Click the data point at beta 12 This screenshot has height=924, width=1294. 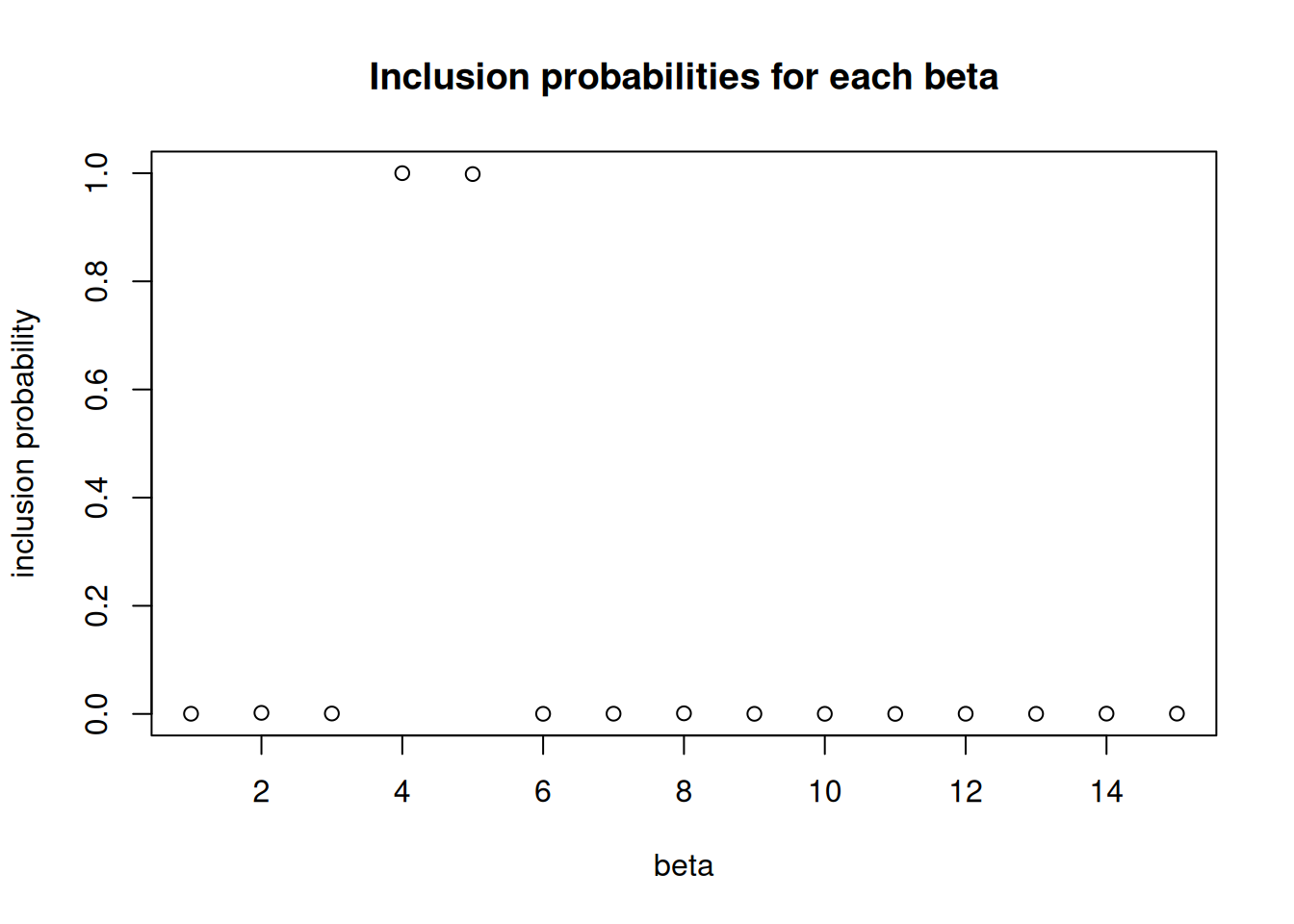click(x=966, y=713)
